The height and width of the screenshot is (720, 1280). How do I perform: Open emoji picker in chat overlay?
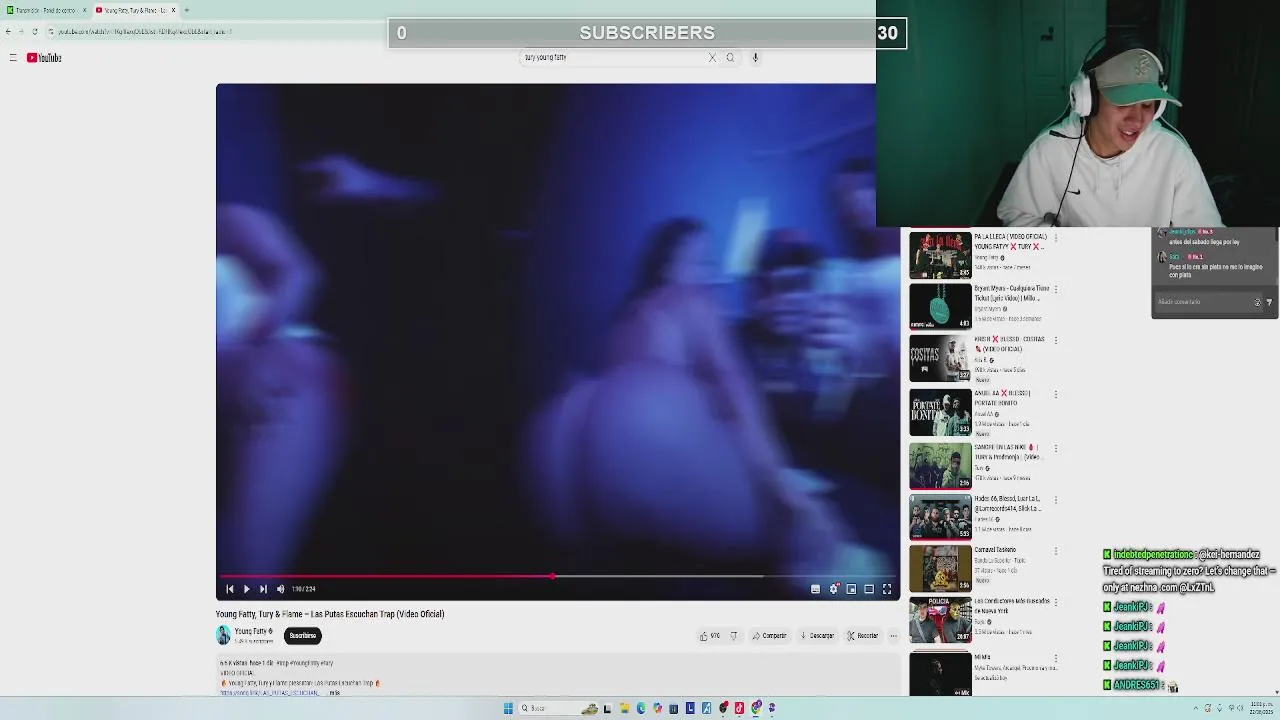tap(1258, 302)
